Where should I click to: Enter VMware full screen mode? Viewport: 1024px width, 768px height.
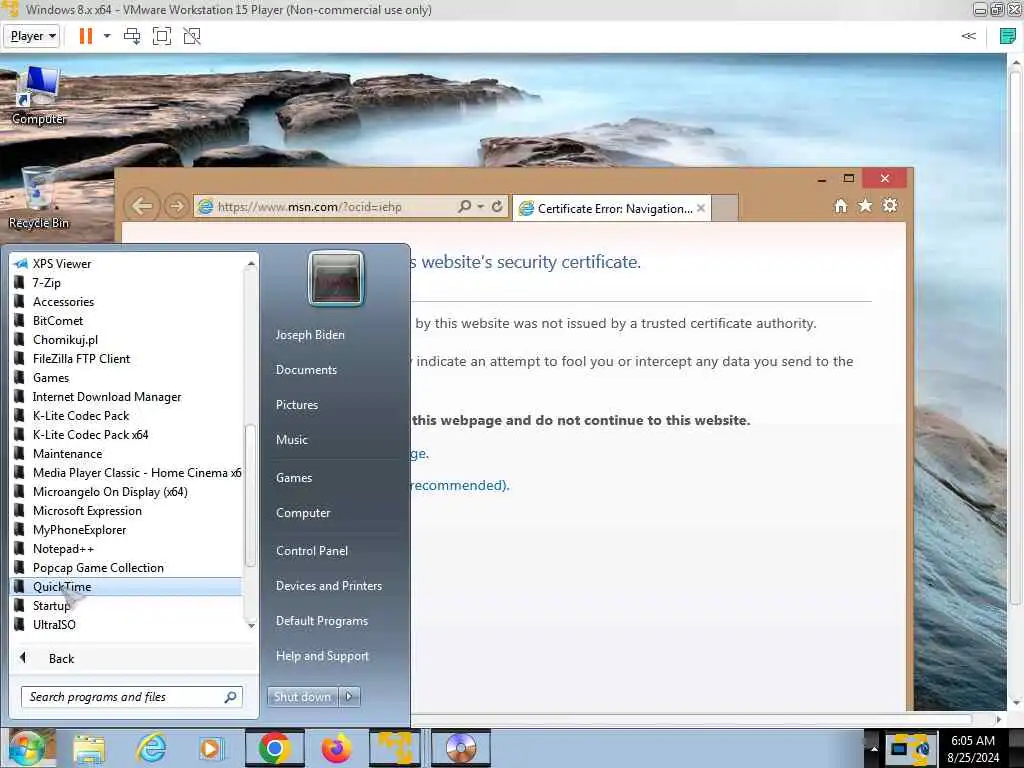[162, 36]
